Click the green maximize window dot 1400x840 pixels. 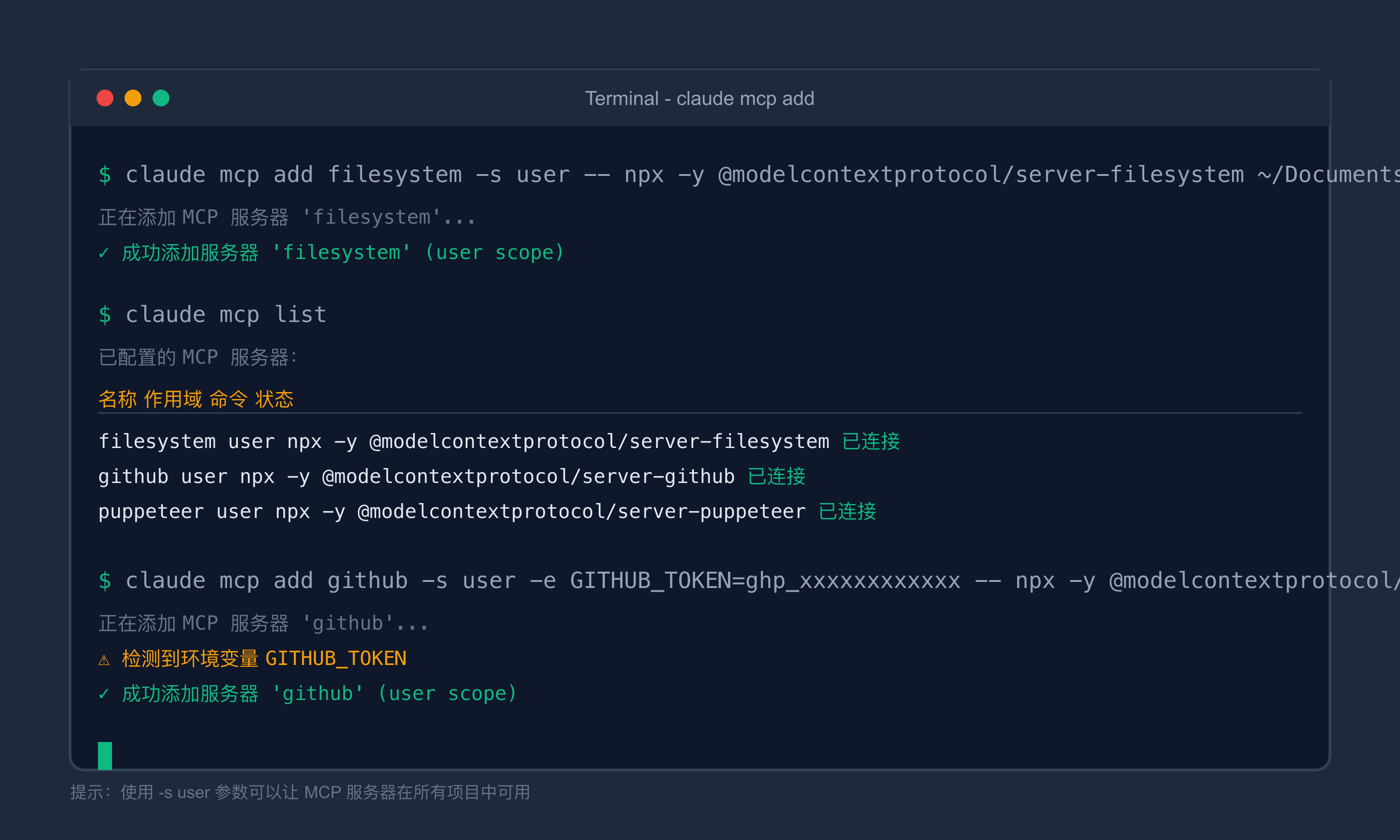(x=161, y=98)
